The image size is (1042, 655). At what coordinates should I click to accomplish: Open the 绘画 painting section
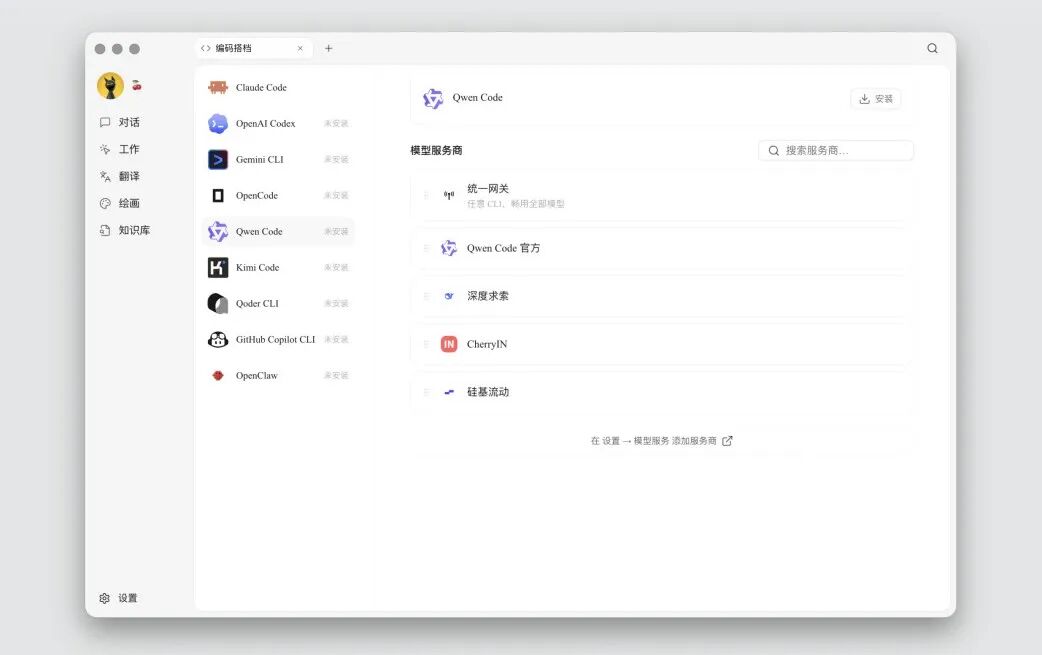pyautogui.click(x=120, y=203)
